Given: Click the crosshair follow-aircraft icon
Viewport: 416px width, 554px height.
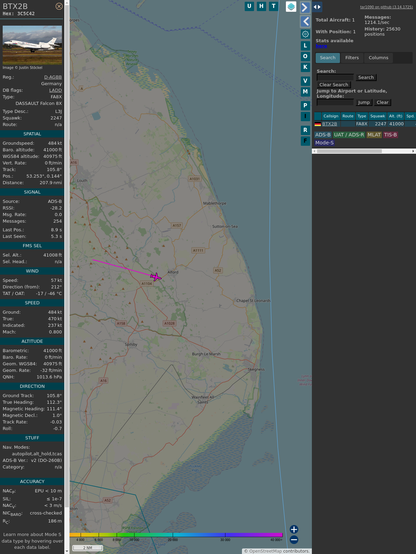Looking at the screenshot, I should coord(305,34).
